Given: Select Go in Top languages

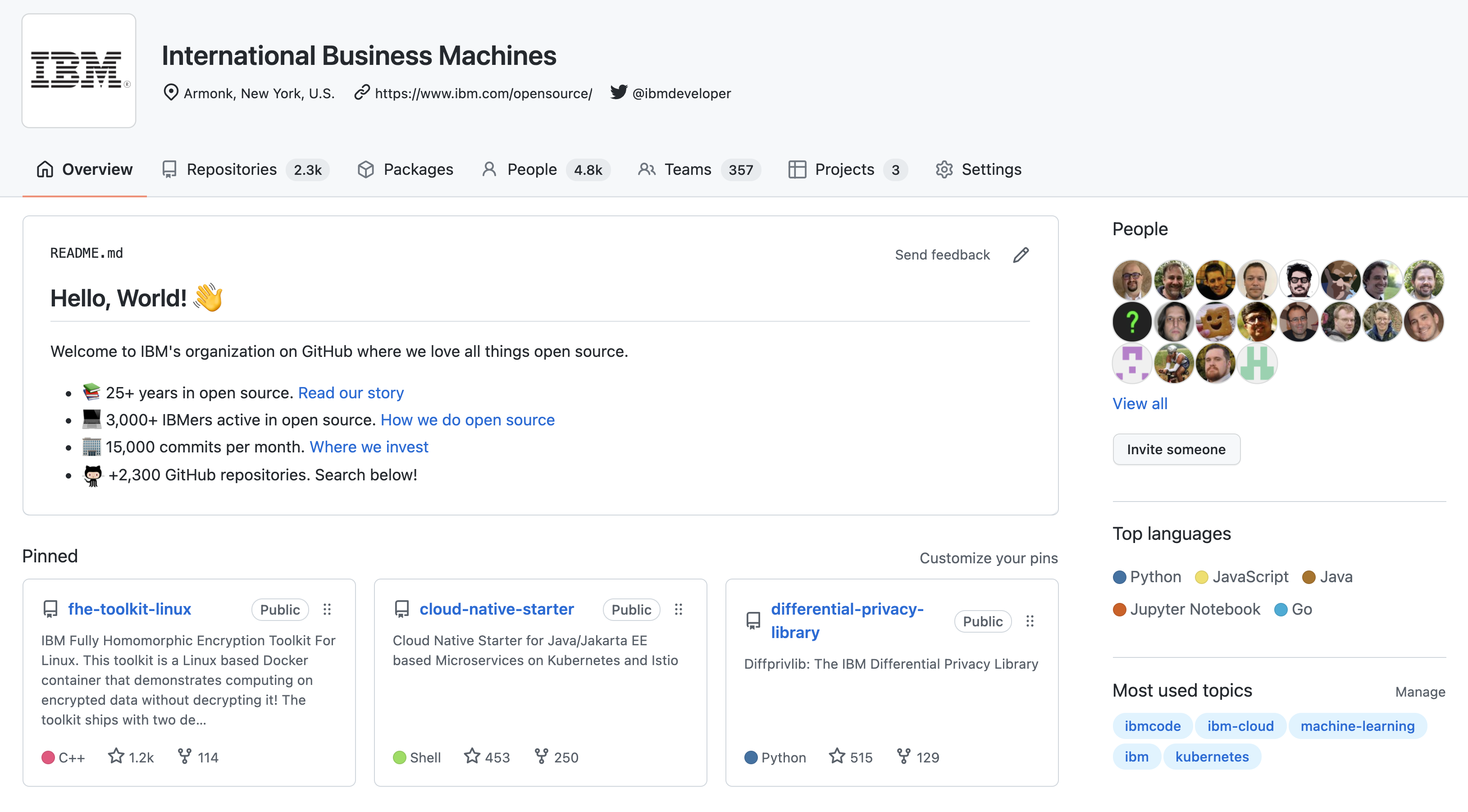Looking at the screenshot, I should [x=1293, y=609].
